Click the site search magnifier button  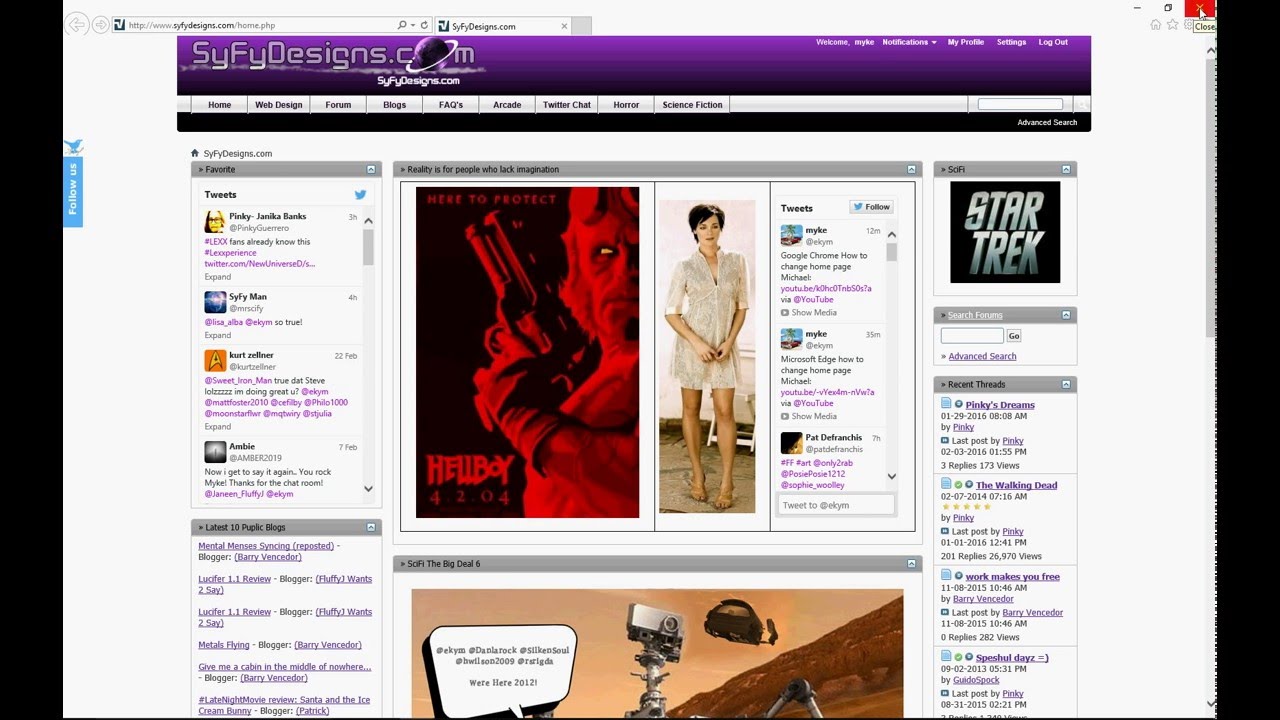[1080, 104]
